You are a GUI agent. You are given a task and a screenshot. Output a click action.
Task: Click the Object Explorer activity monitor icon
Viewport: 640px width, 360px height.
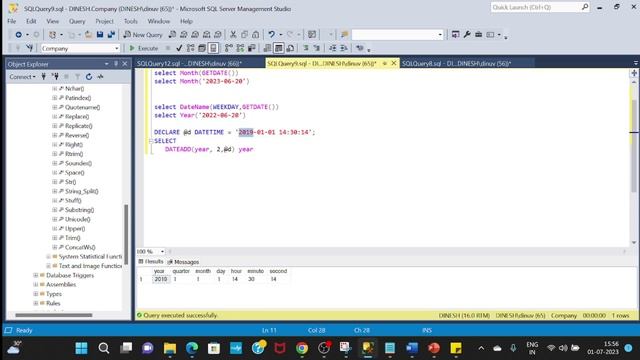pyautogui.click(x=100, y=77)
